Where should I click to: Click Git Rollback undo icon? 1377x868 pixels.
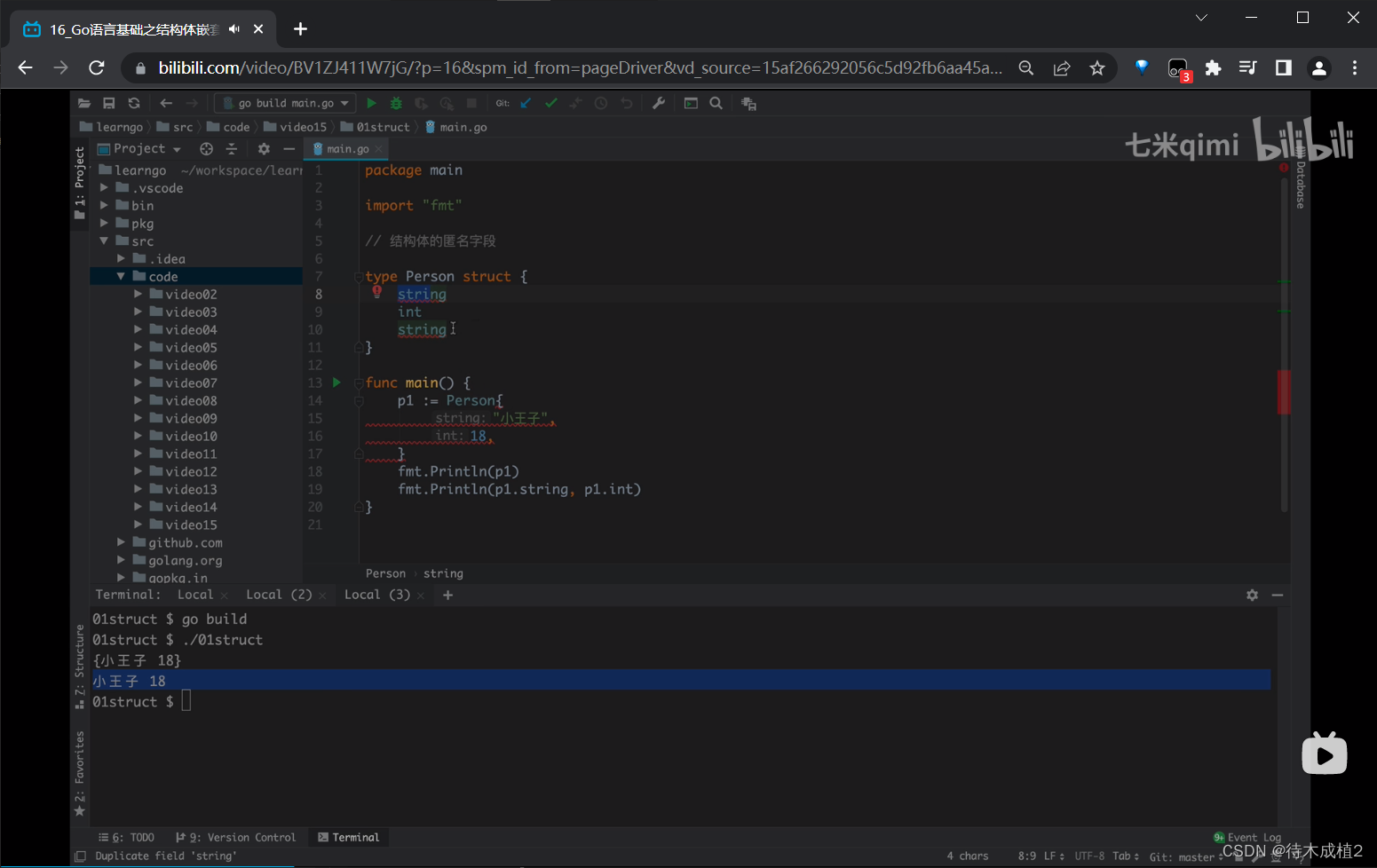[x=626, y=104]
